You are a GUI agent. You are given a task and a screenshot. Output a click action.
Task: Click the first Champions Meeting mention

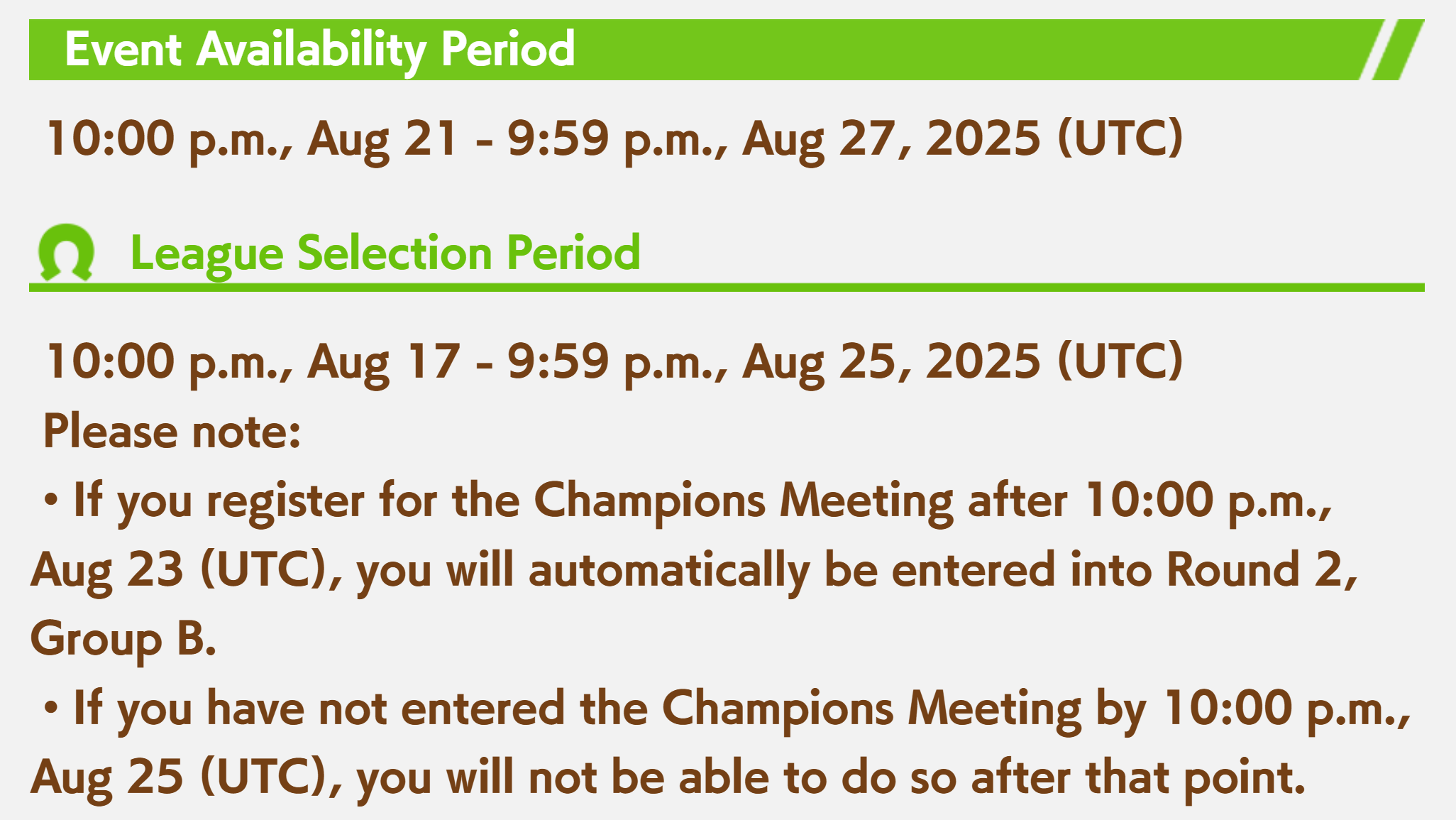pyautogui.click(x=743, y=501)
